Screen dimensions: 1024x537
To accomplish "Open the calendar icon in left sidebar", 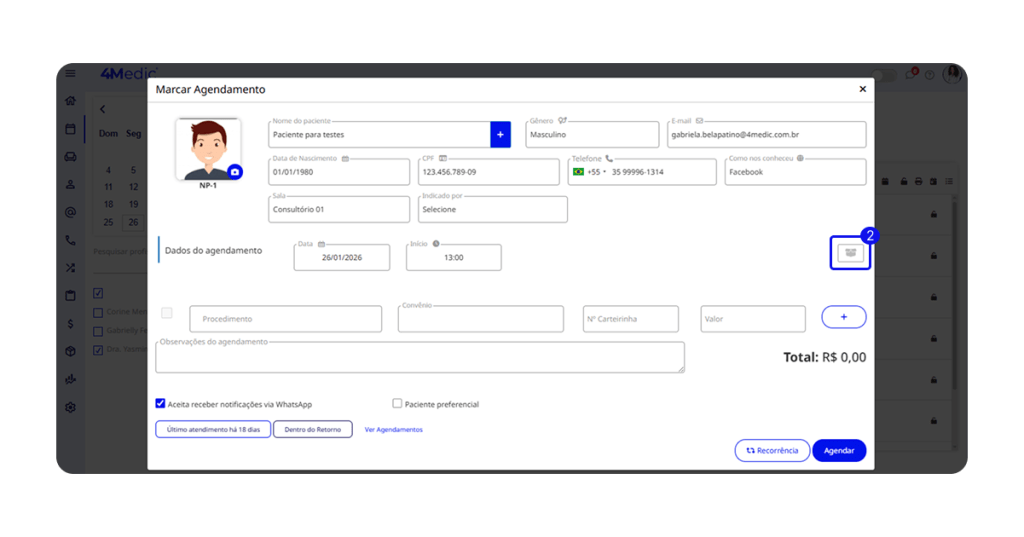I will point(70,129).
